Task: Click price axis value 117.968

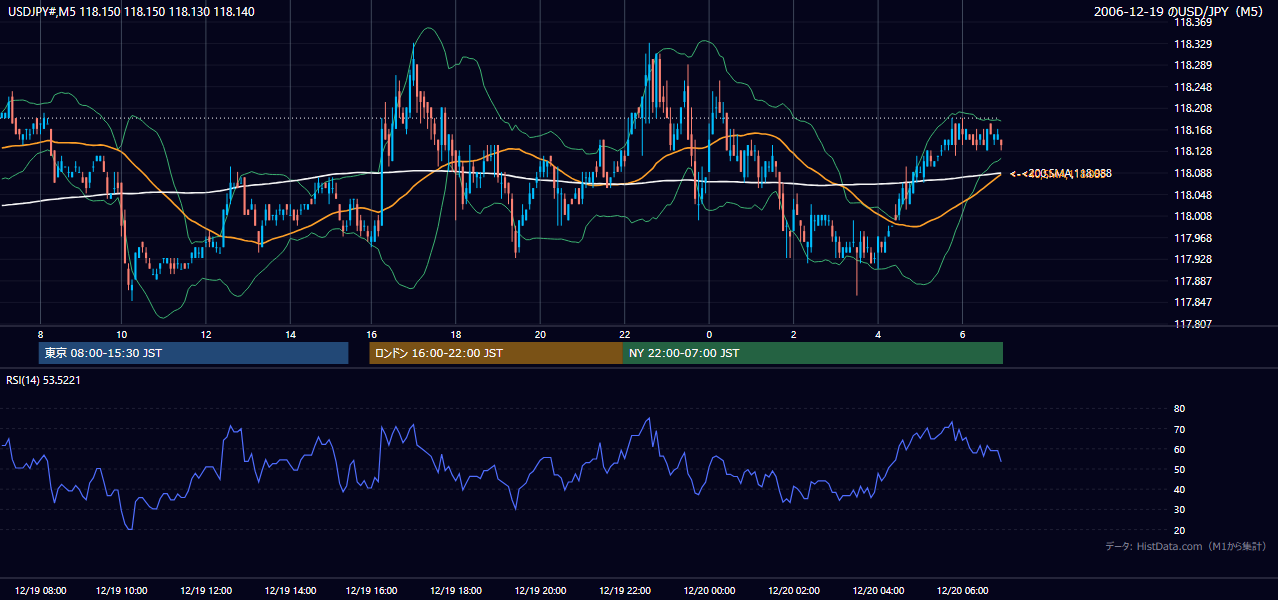Action: (x=1193, y=238)
